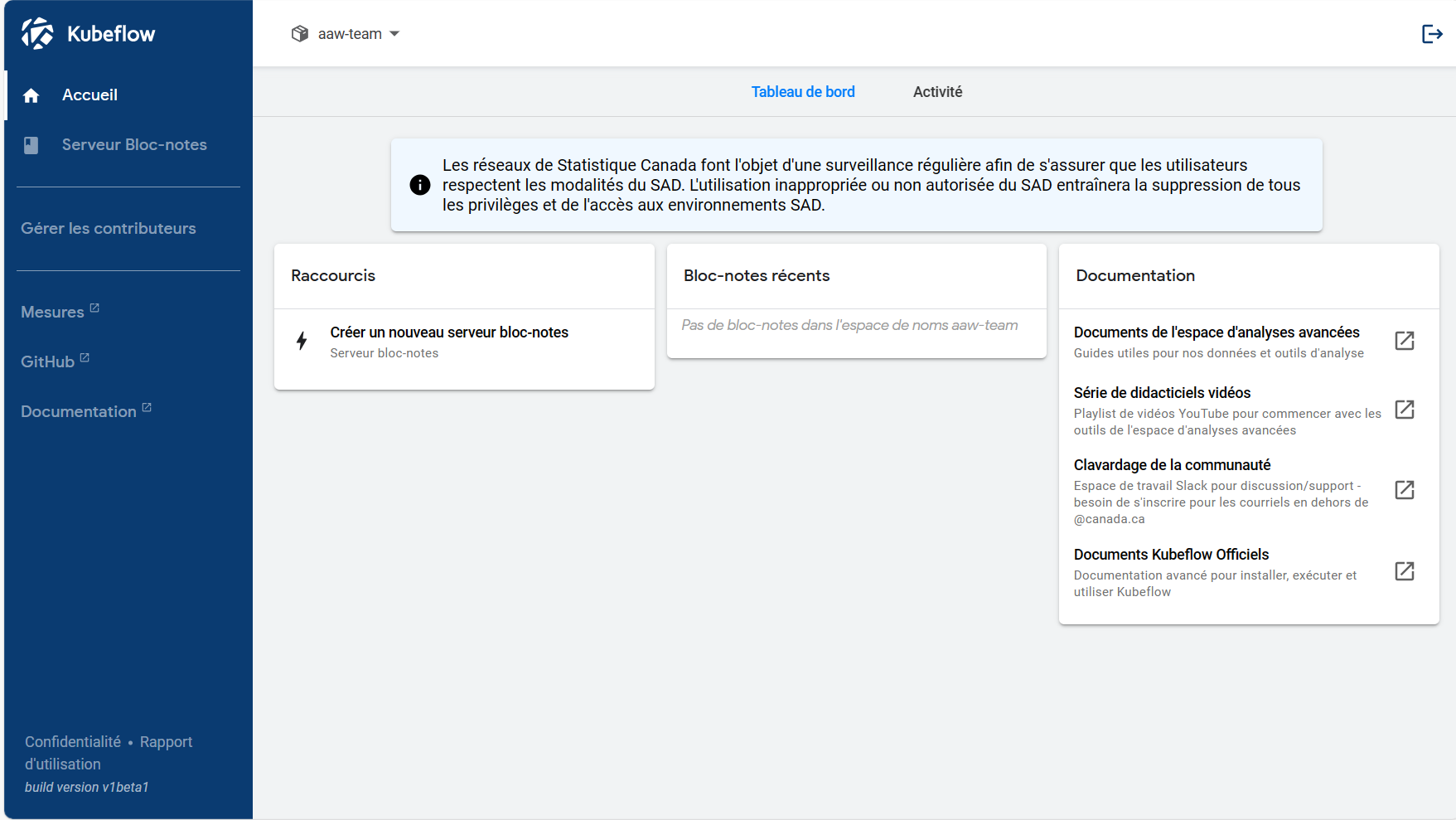Click 'Guides utiles pour nos données' description
This screenshot has width=1456, height=820.
[x=1219, y=353]
